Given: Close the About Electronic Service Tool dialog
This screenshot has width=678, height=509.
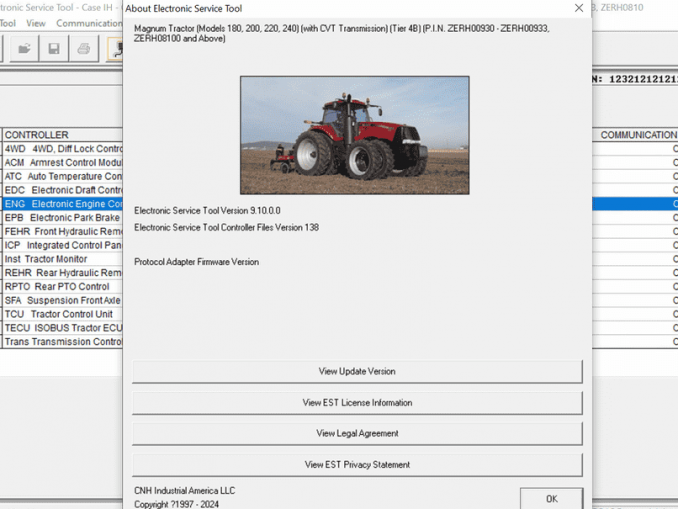Looking at the screenshot, I should pos(579,8).
